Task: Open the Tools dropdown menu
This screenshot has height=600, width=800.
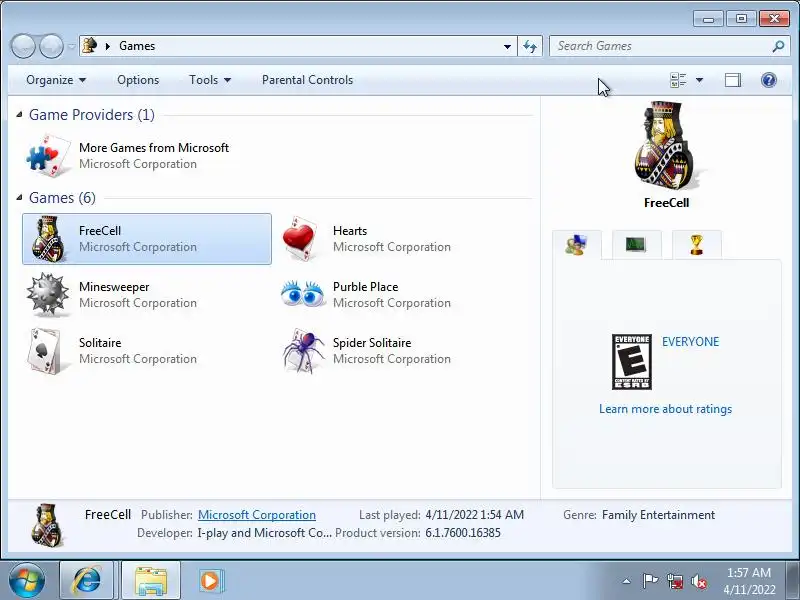Action: tap(210, 80)
